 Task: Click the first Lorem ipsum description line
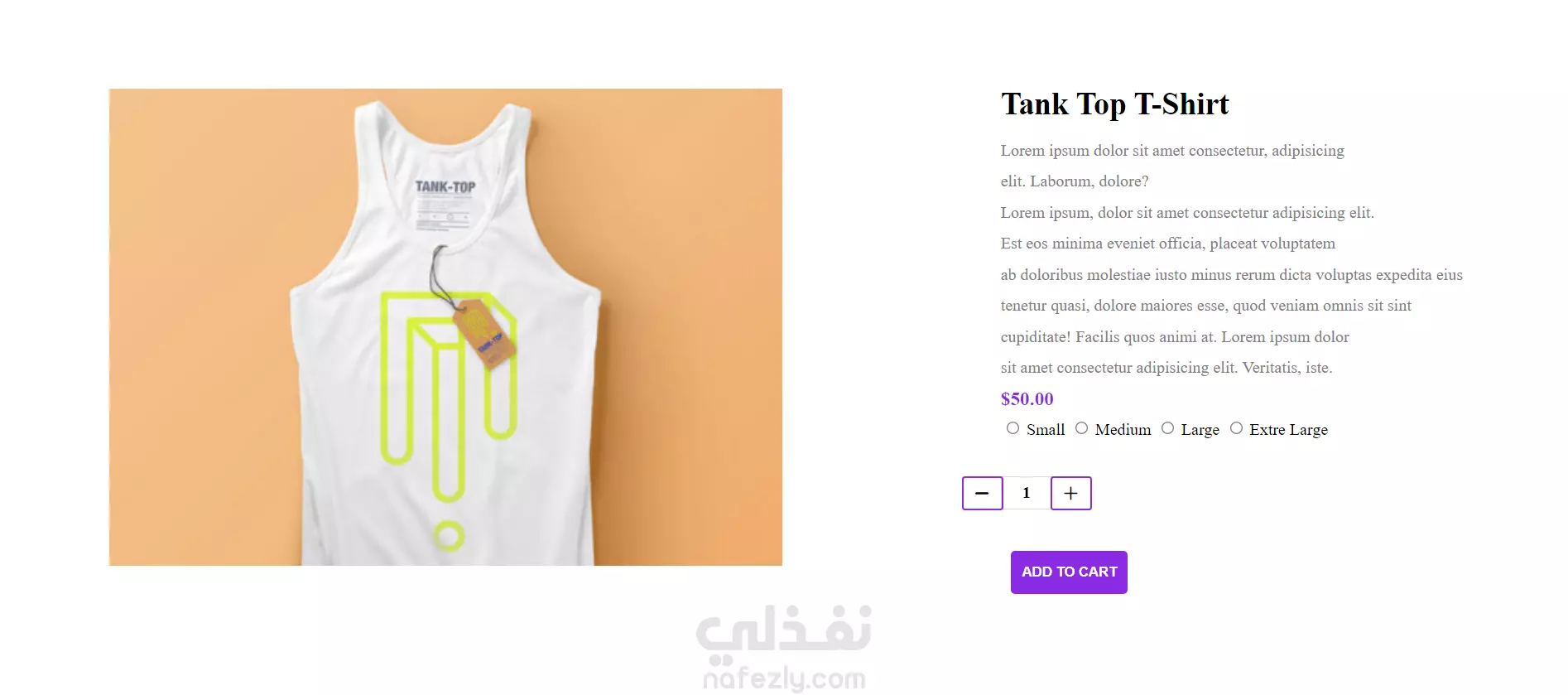tap(1172, 151)
